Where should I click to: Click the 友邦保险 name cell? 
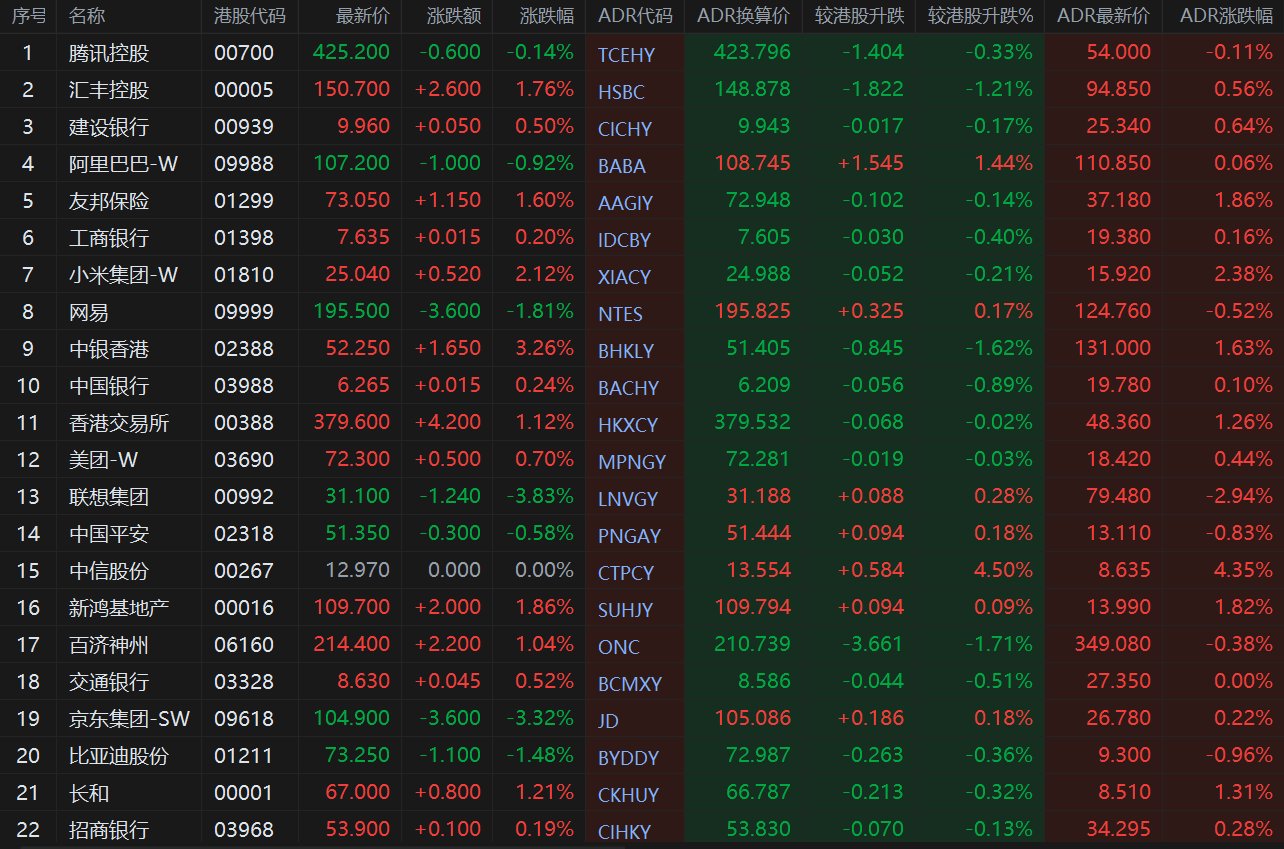pos(109,201)
